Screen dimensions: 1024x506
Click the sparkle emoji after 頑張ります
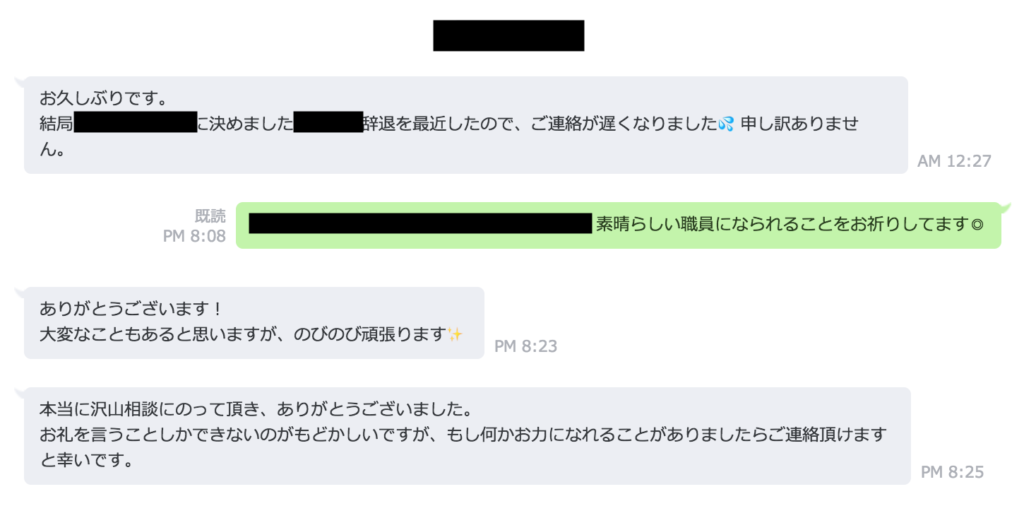(455, 335)
